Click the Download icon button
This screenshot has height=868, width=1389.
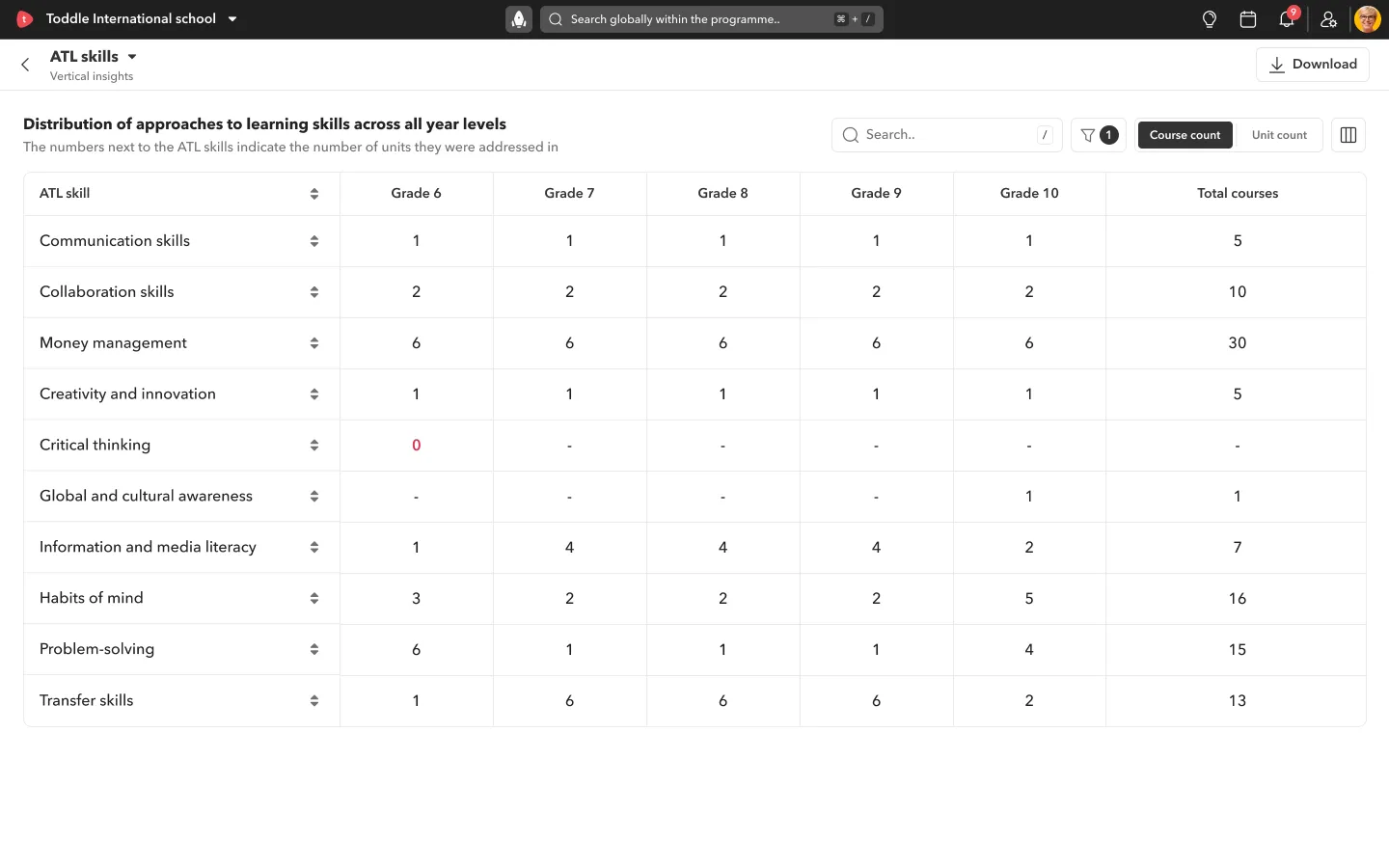pyautogui.click(x=1275, y=64)
